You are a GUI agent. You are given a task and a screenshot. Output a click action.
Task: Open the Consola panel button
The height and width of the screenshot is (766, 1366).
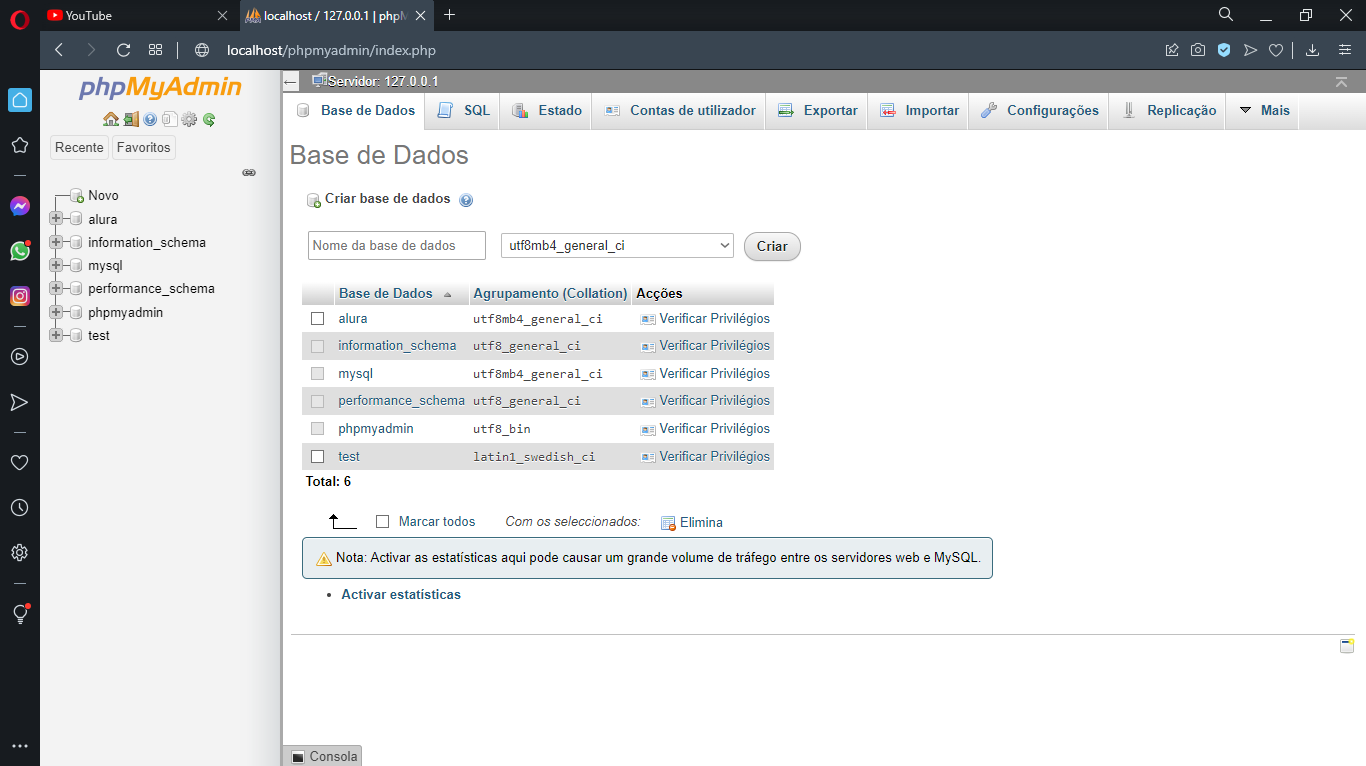pyautogui.click(x=323, y=757)
